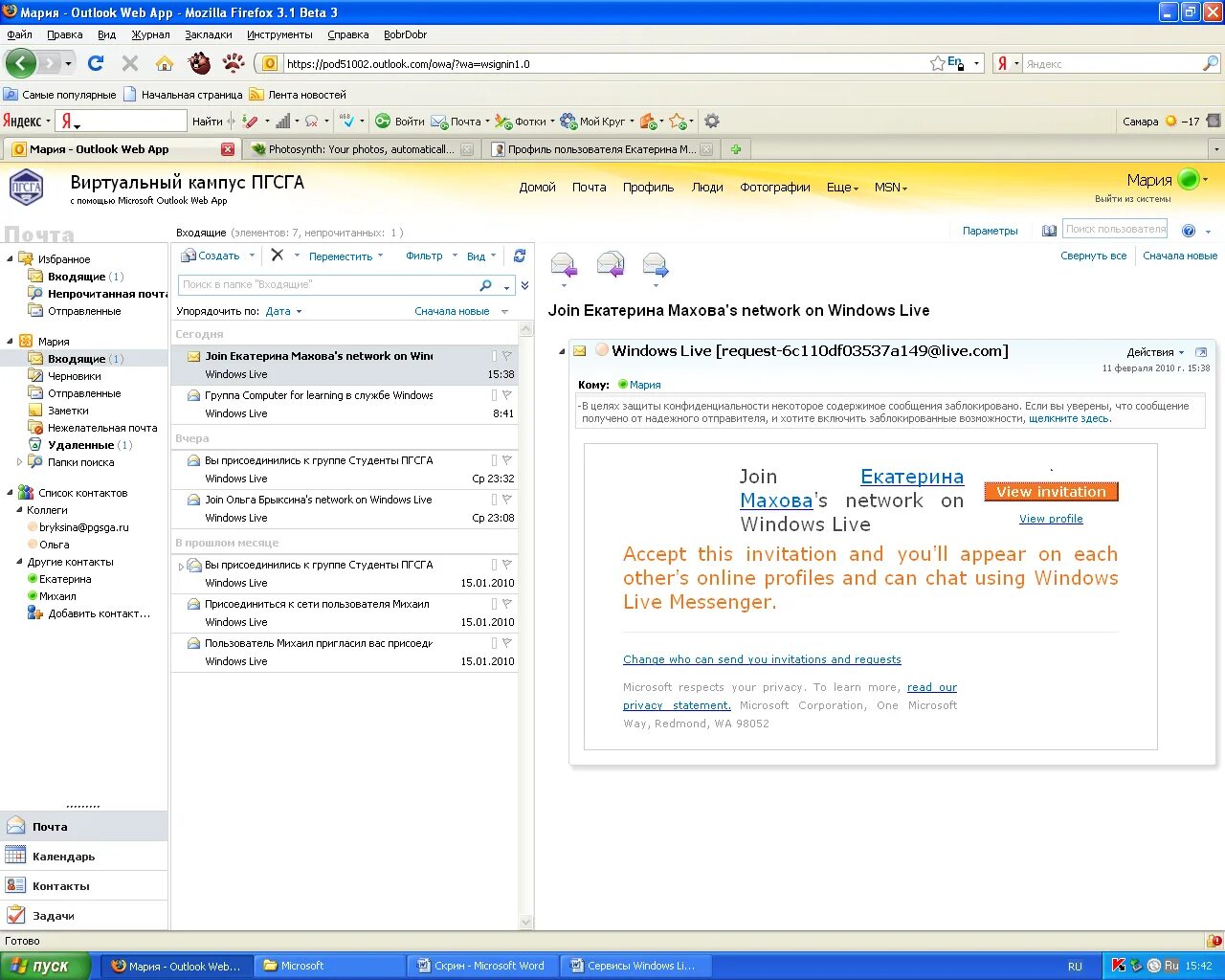Open the help question mark icon
This screenshot has height=980, width=1225.
click(1189, 231)
